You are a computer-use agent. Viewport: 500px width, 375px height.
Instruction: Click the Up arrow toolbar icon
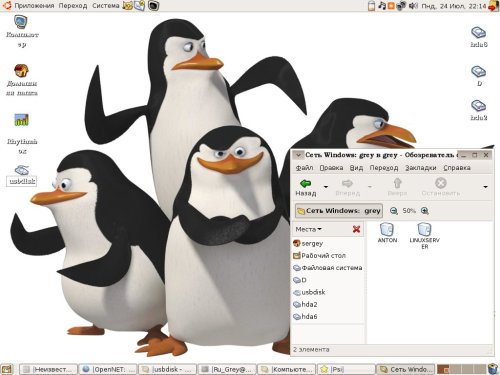coord(397,183)
